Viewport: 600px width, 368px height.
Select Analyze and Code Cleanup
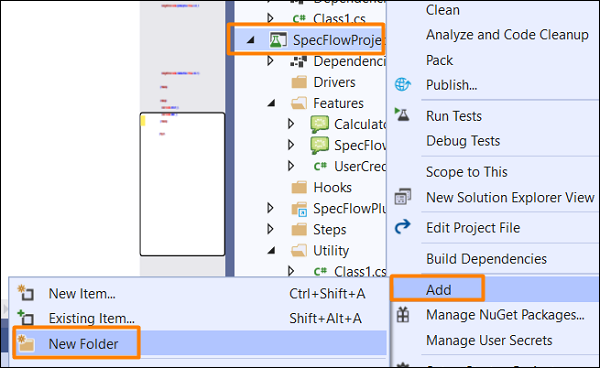click(x=507, y=35)
